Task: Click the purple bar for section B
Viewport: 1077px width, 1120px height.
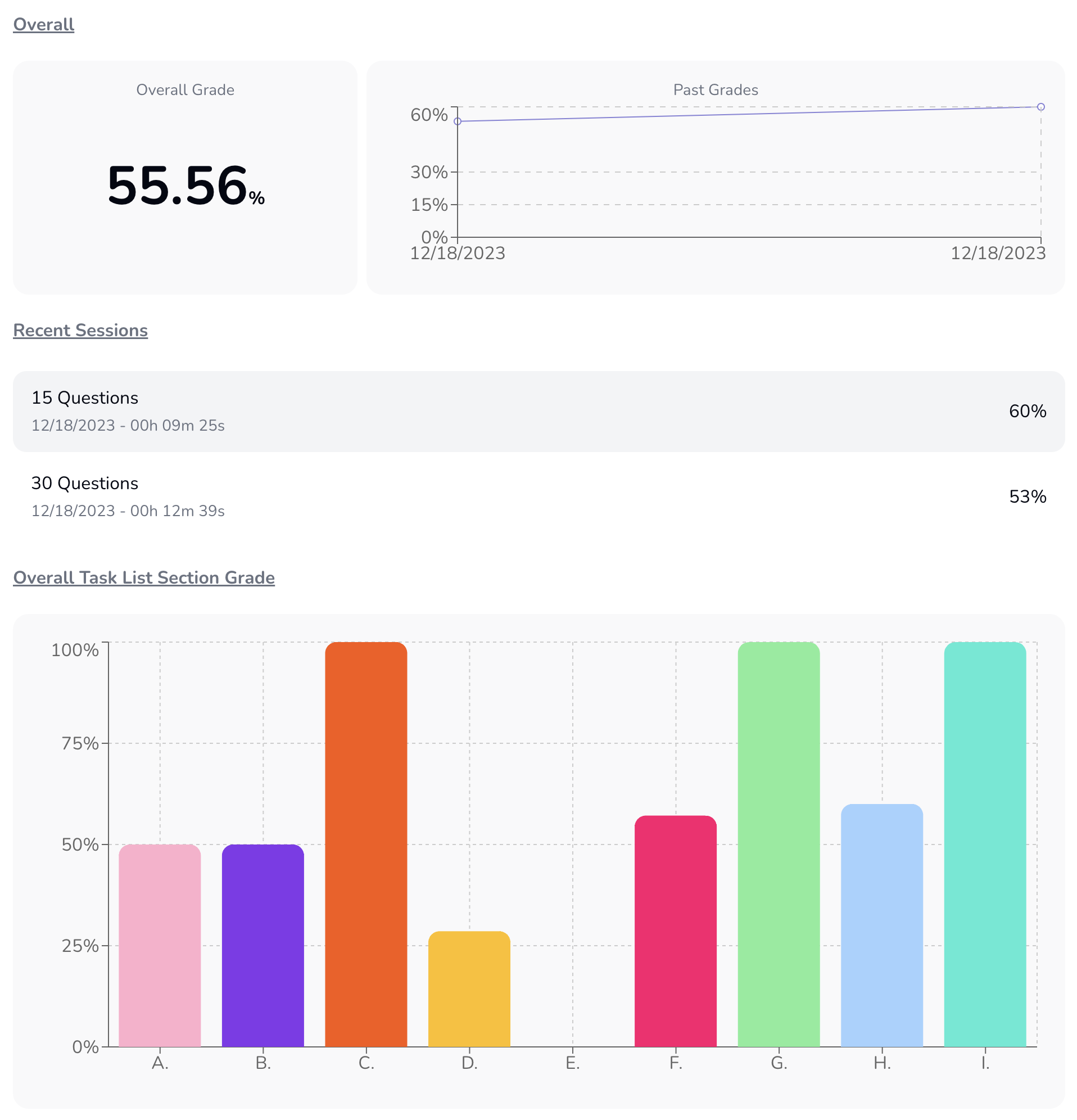Action: click(263, 946)
